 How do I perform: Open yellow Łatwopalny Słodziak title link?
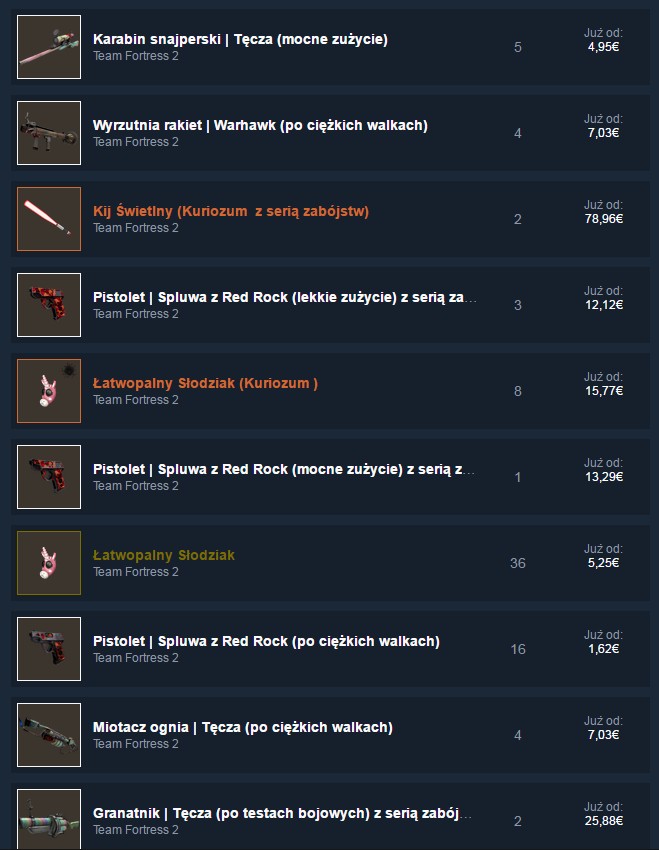coord(164,555)
